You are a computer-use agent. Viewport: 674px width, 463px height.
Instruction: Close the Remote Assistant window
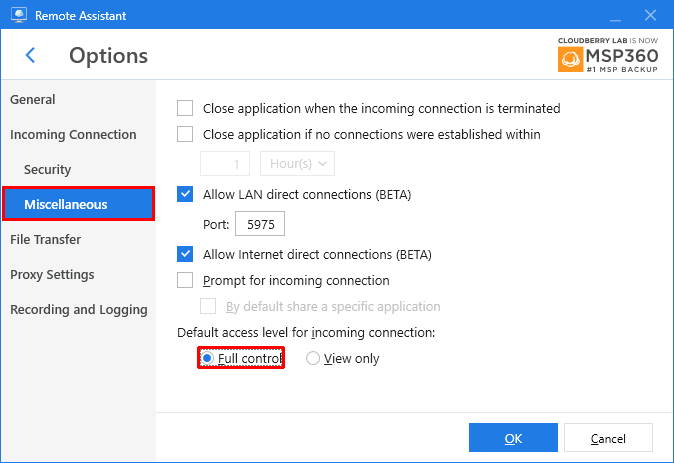(x=650, y=15)
